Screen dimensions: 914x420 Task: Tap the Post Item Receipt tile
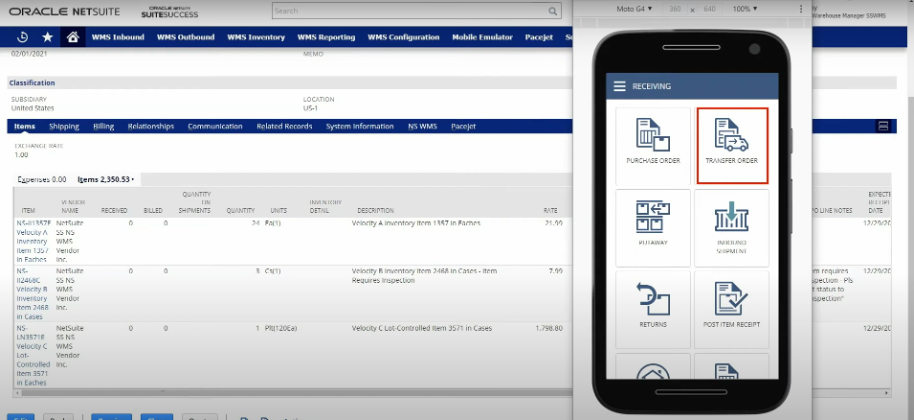click(732, 309)
